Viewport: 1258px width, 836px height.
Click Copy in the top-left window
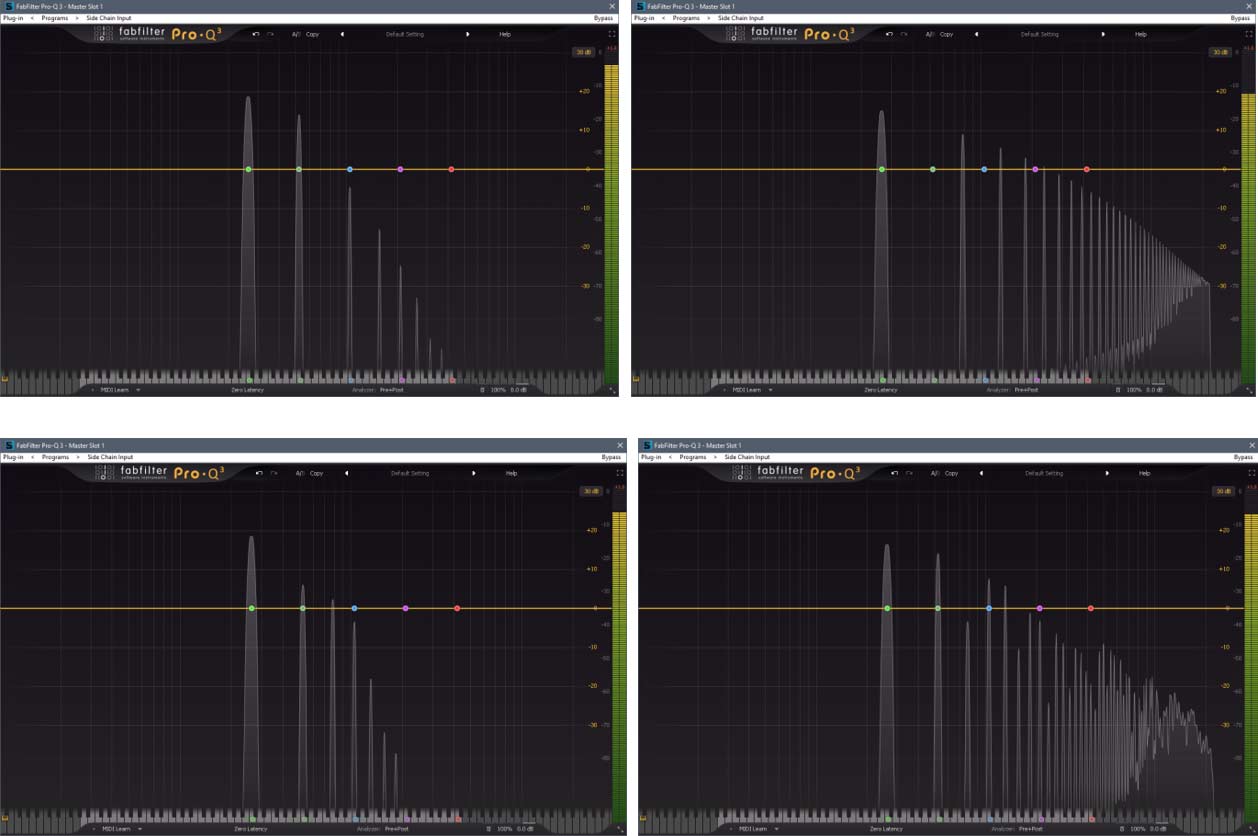[313, 34]
